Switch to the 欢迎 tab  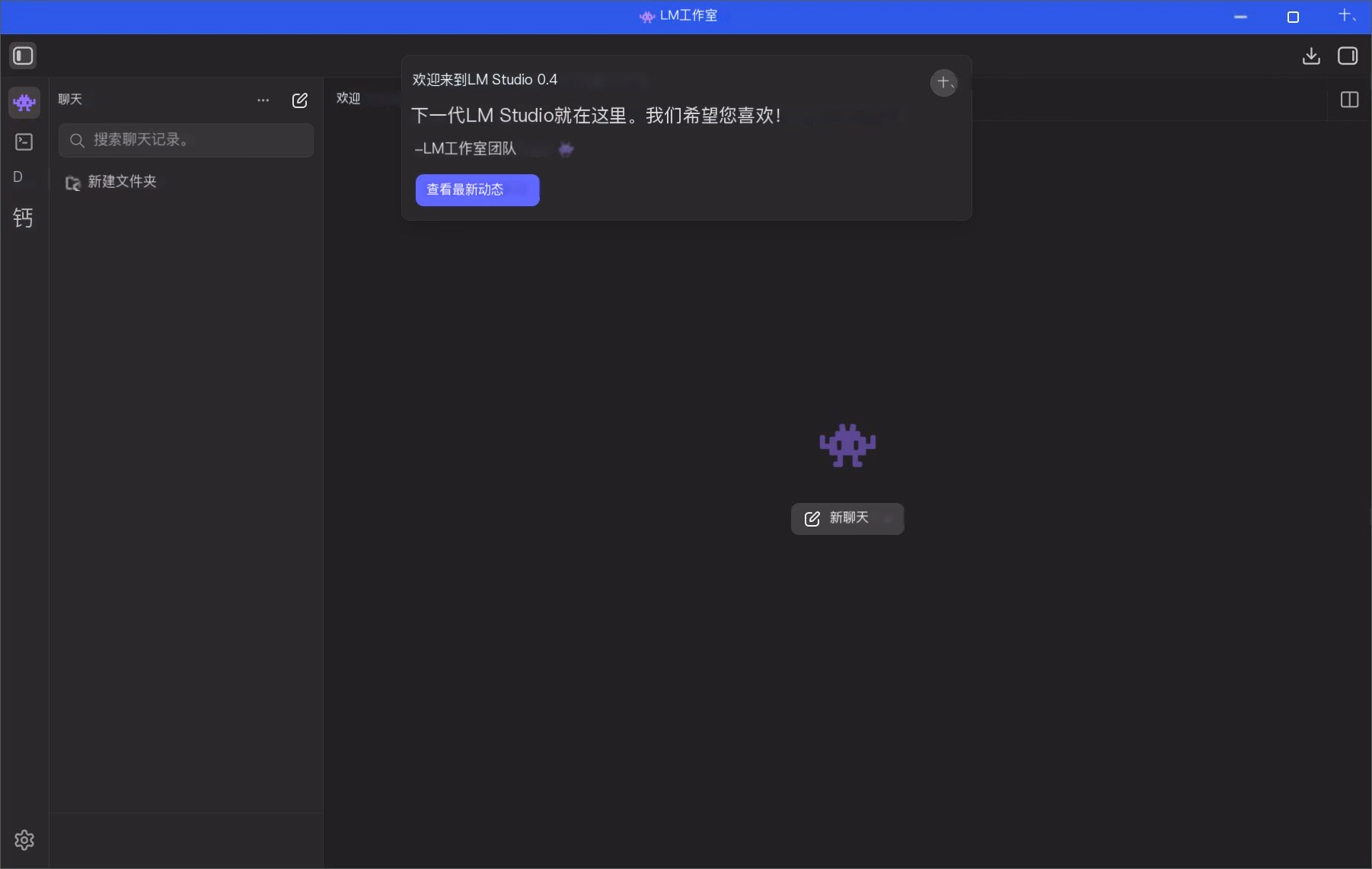coord(348,98)
